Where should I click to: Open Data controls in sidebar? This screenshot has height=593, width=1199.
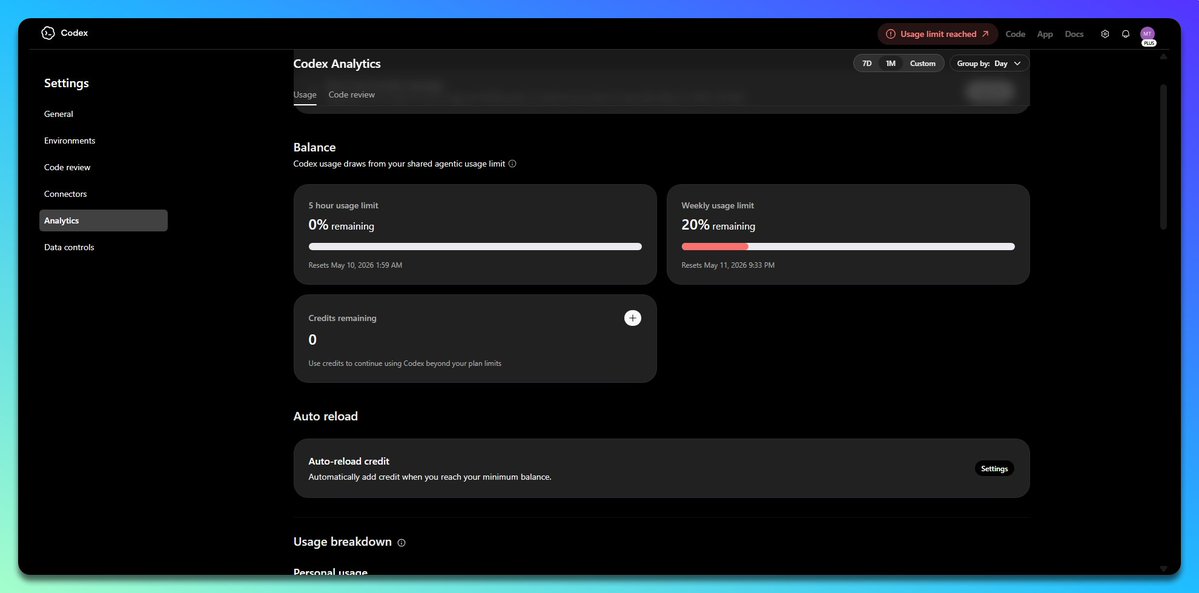pos(103,247)
